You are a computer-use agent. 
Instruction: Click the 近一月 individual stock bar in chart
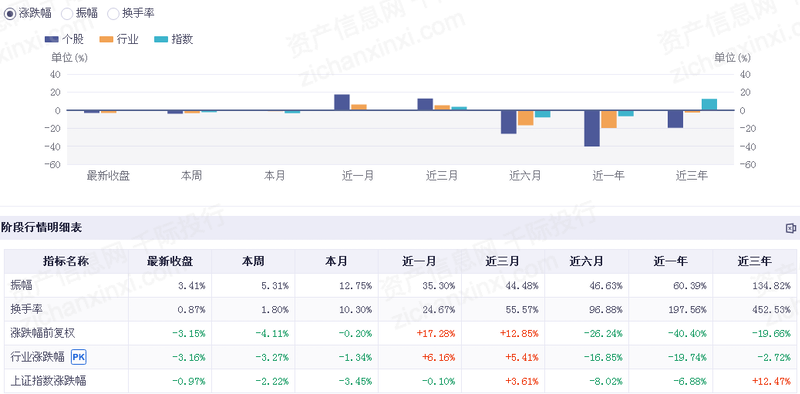(x=342, y=103)
